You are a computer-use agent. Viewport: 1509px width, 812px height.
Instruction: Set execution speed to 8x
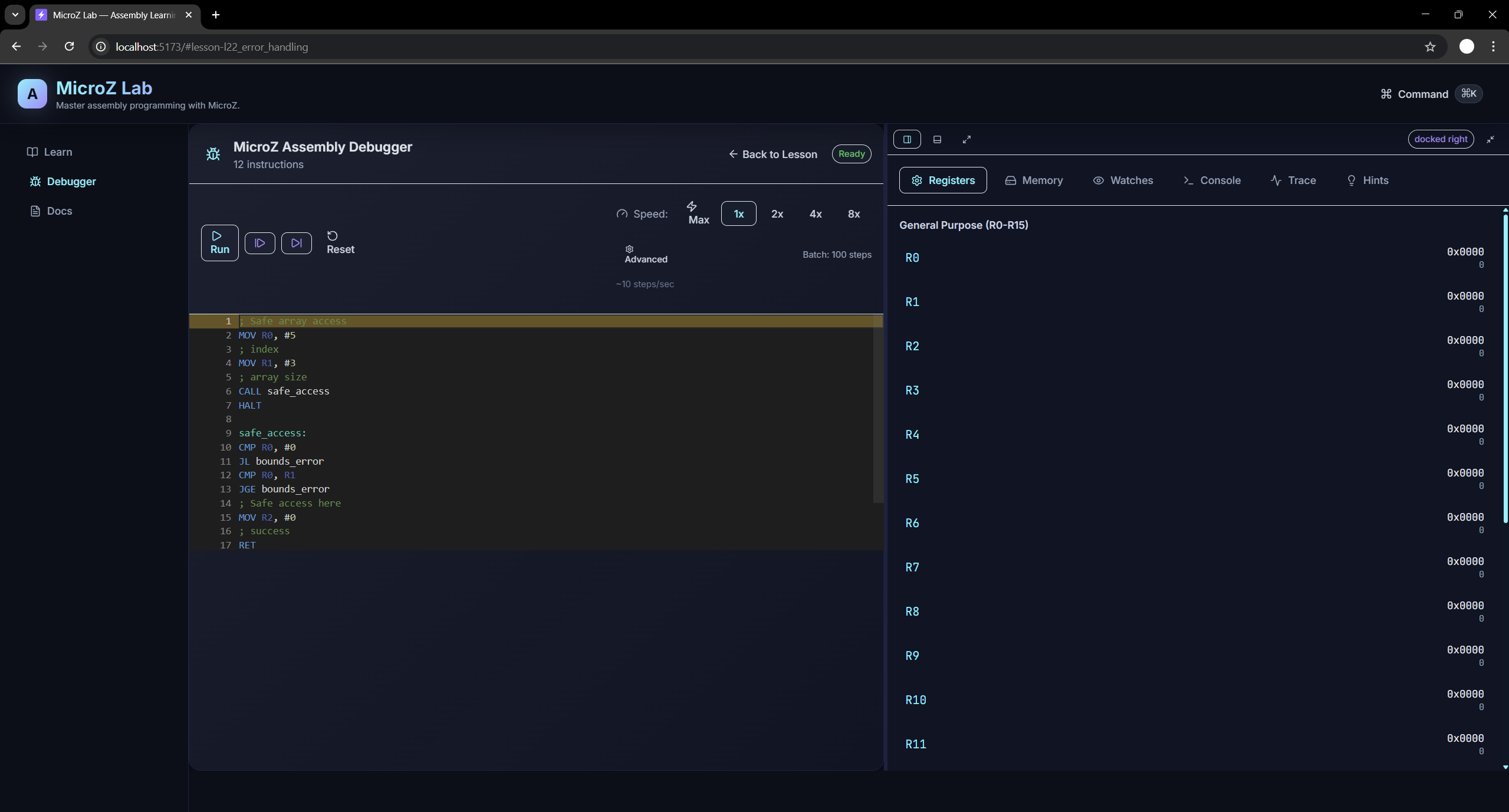(x=853, y=214)
